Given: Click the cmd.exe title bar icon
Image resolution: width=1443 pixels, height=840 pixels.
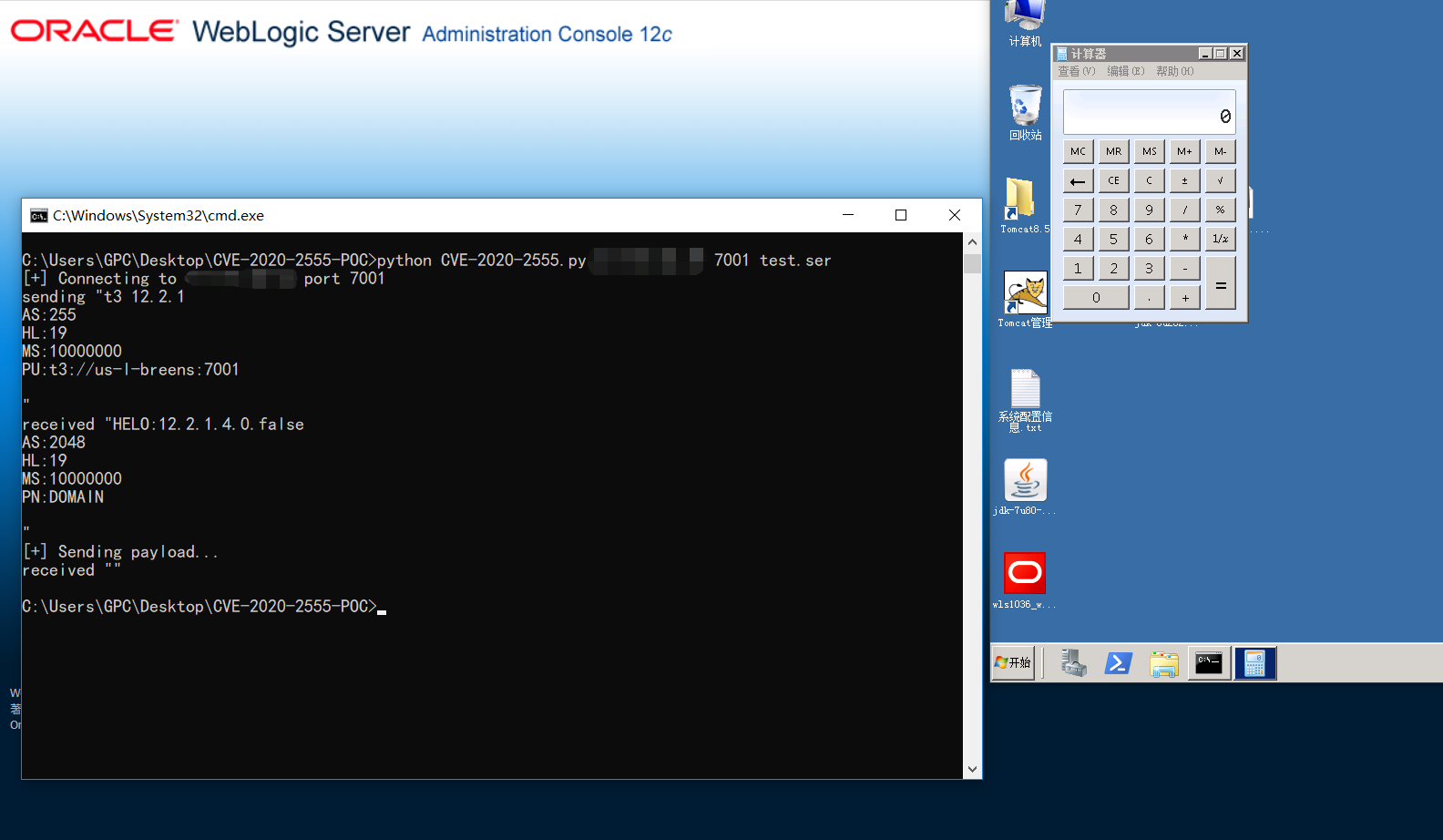Looking at the screenshot, I should coord(38,216).
